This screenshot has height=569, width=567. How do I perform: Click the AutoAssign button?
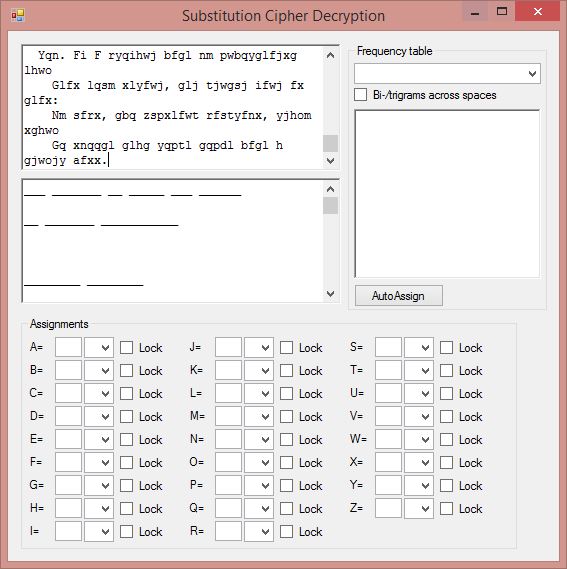point(399,296)
